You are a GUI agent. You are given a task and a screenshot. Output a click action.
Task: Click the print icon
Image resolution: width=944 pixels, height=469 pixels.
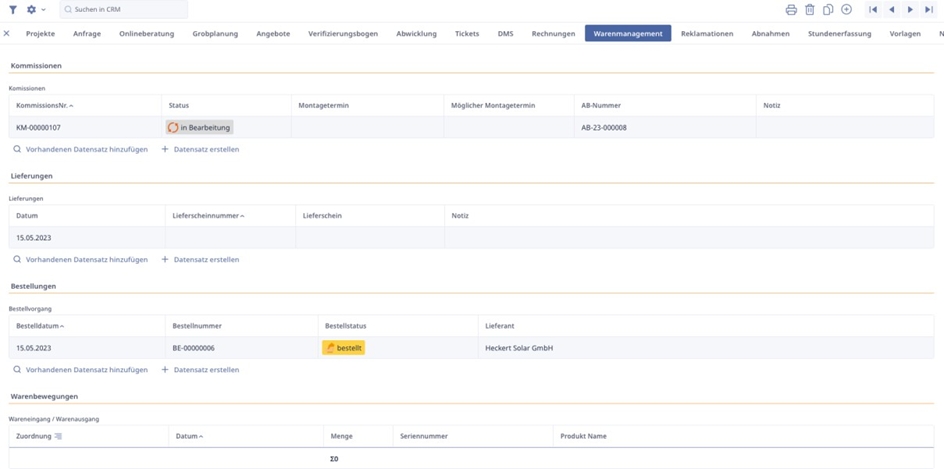click(x=791, y=10)
